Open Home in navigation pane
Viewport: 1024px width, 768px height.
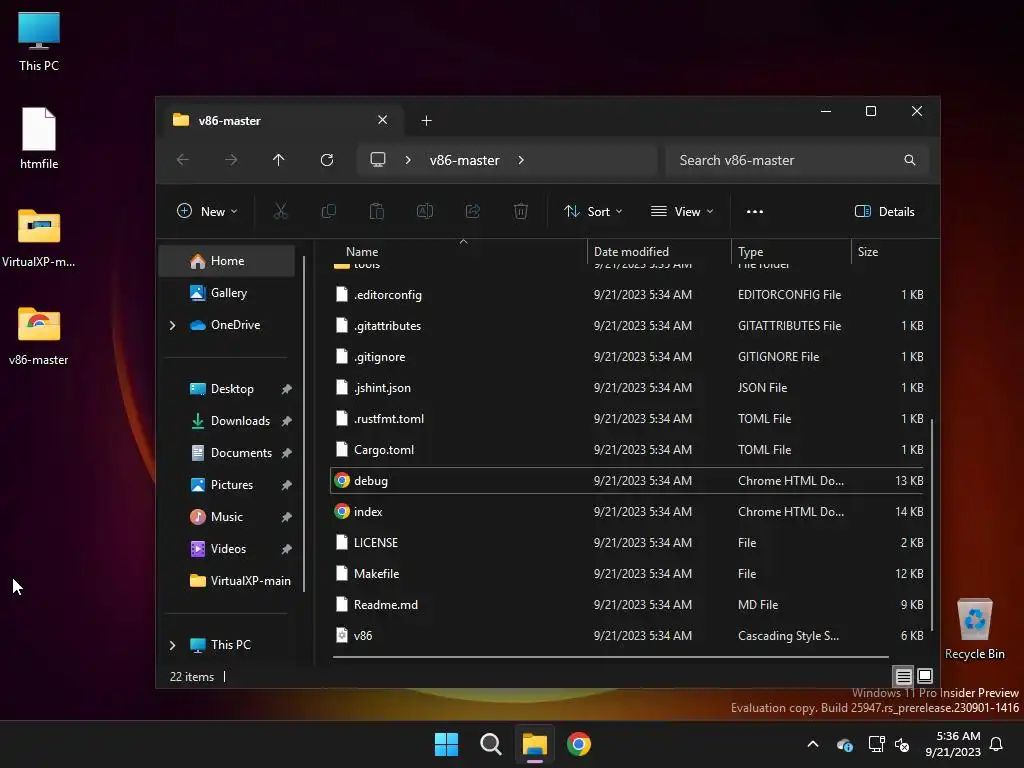pyautogui.click(x=227, y=261)
